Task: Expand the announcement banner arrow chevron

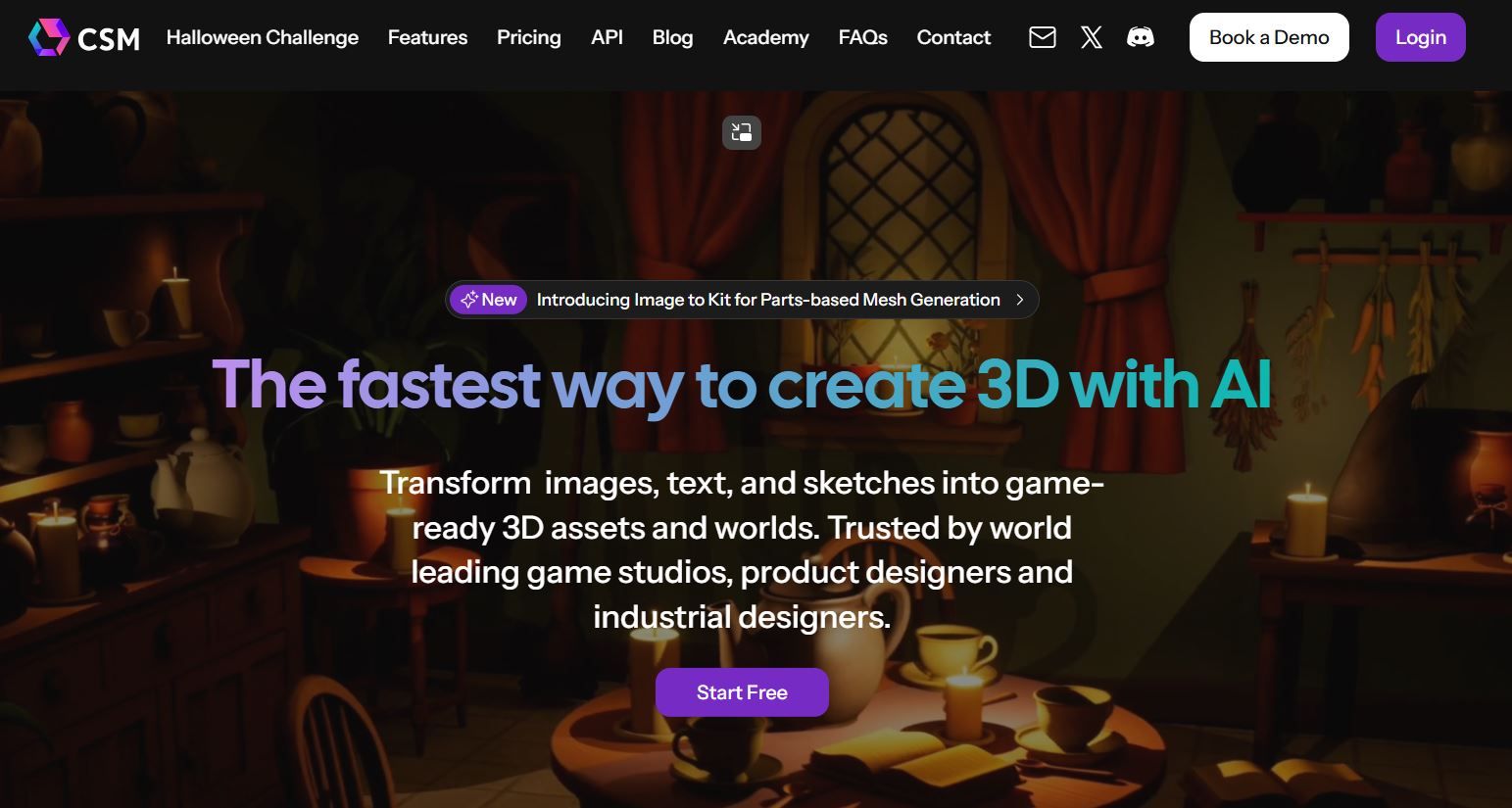Action: (x=1020, y=300)
